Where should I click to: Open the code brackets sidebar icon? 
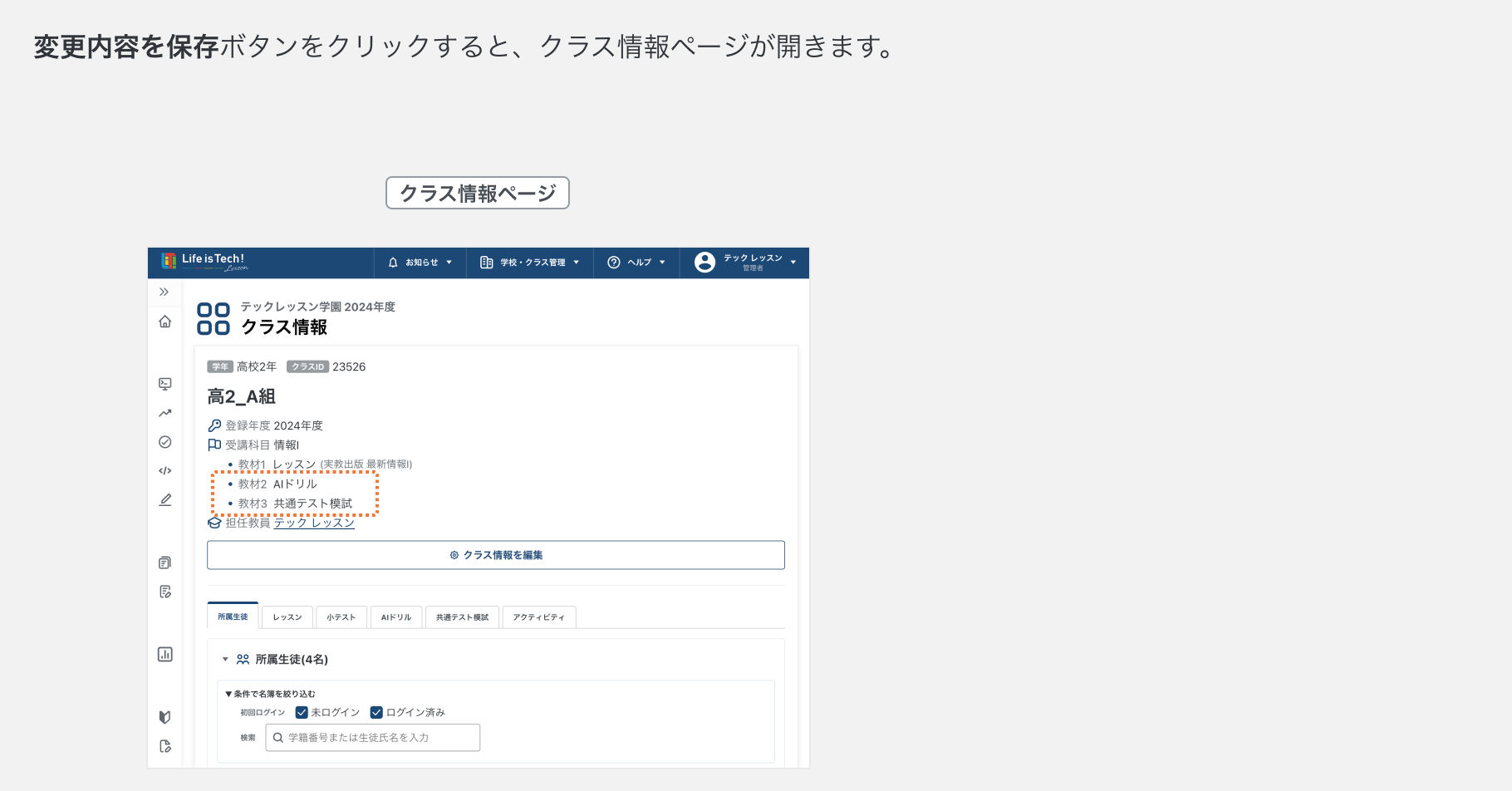click(x=165, y=470)
